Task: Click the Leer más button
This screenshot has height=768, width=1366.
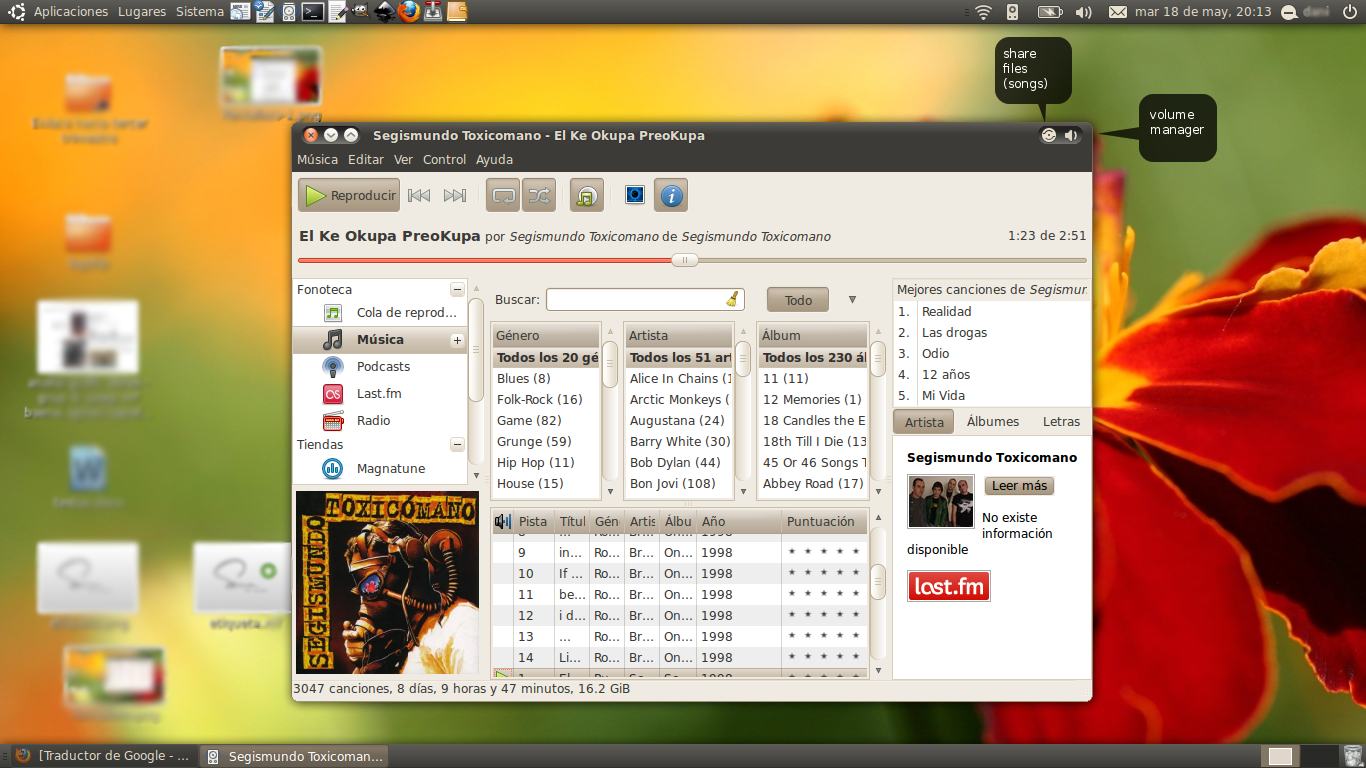Action: pyautogui.click(x=1020, y=486)
